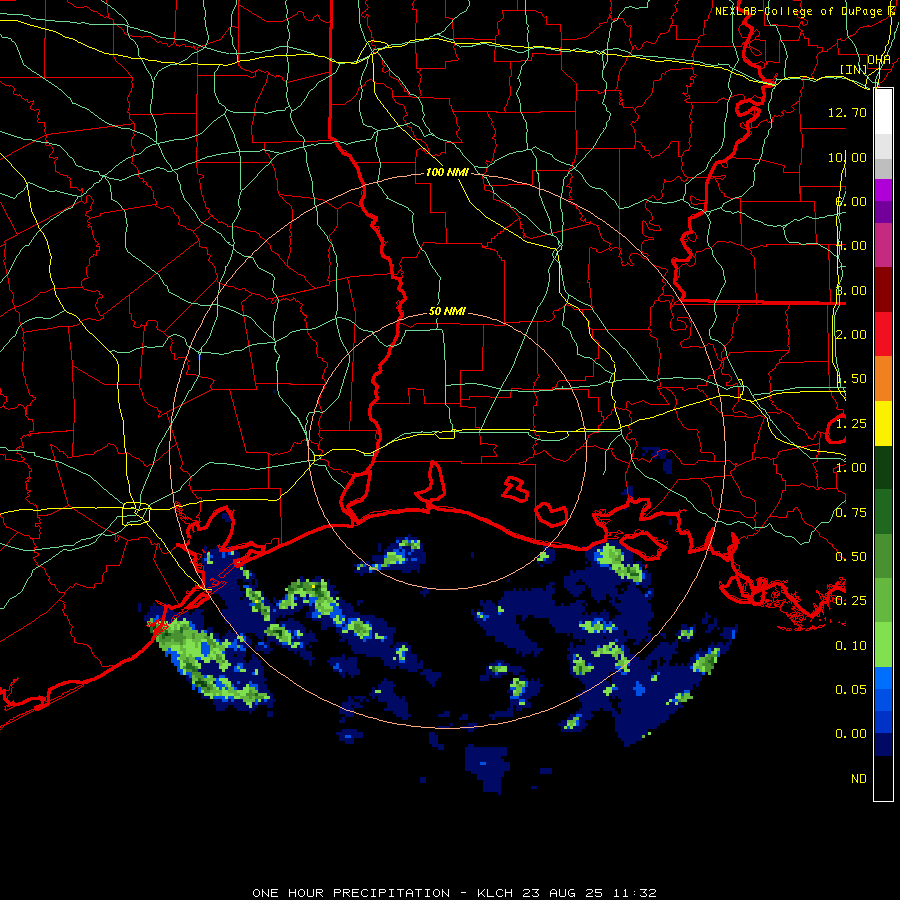Screen dimensions: 900x900
Task: Select the [IN] units label
Action: tap(854, 69)
